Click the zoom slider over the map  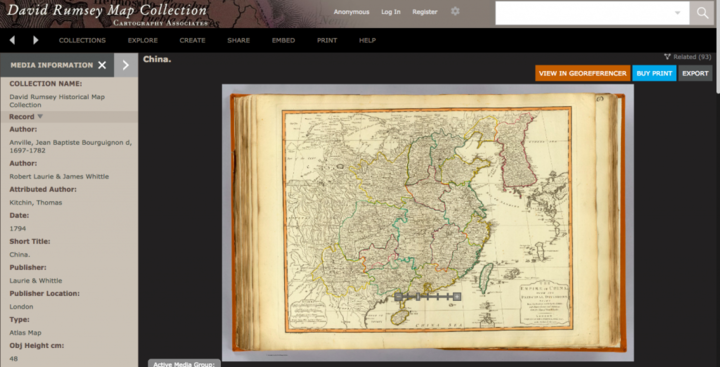pyautogui.click(x=428, y=297)
